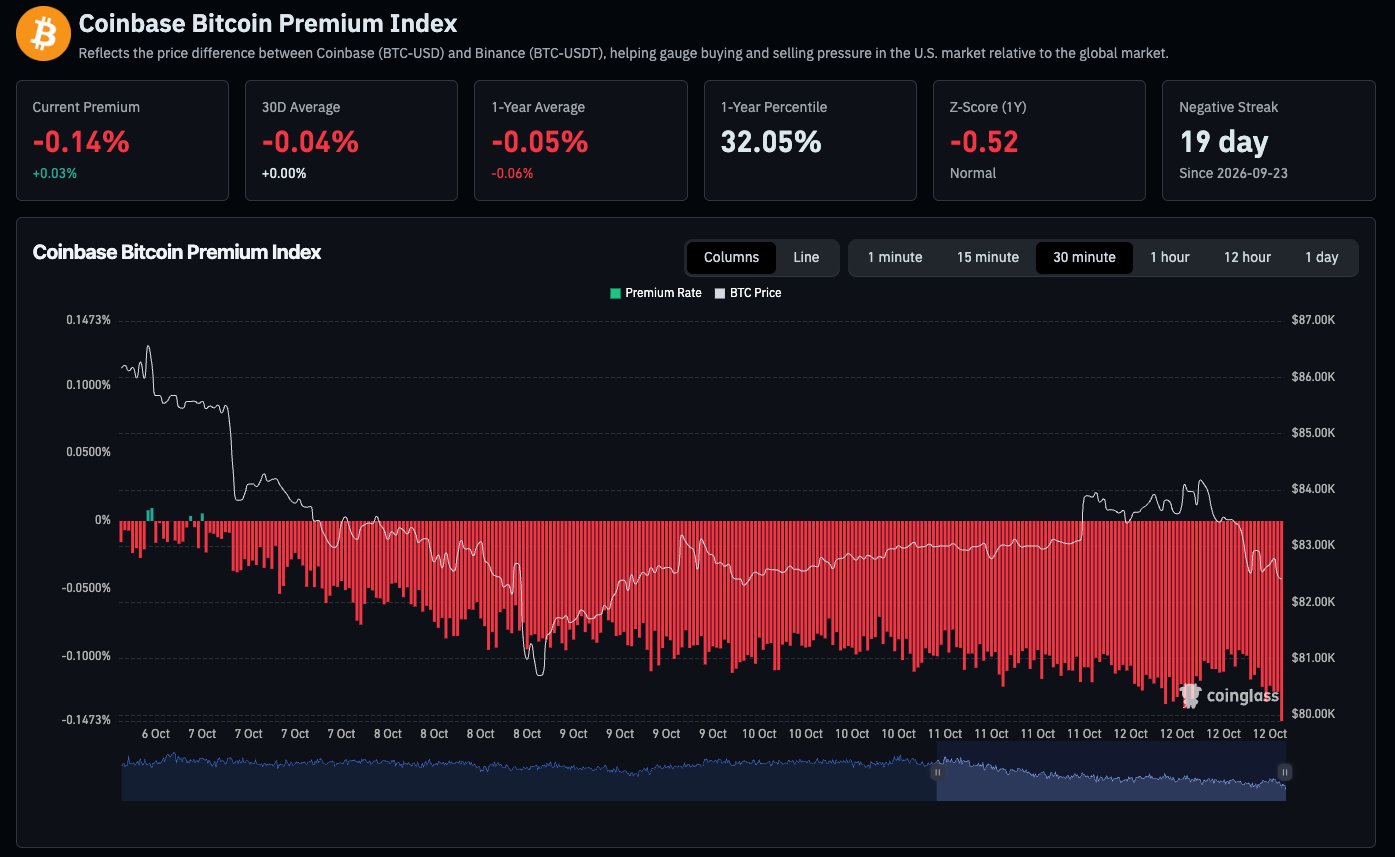Select the 12 hour interval
Image resolution: width=1395 pixels, height=857 pixels.
point(1248,257)
